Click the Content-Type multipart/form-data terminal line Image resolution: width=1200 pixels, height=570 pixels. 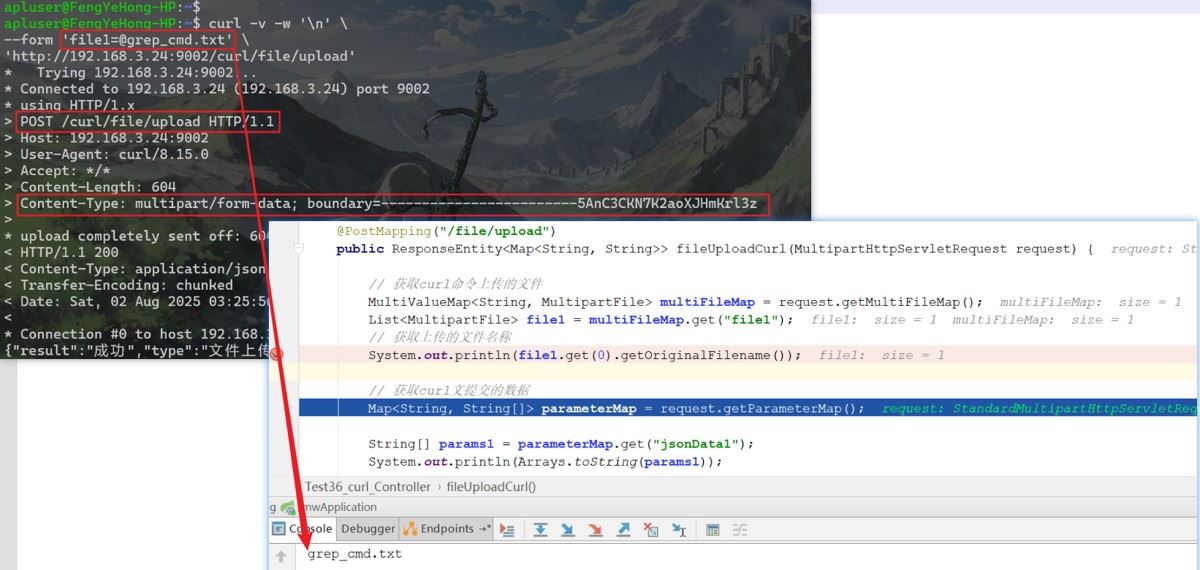click(x=395, y=204)
